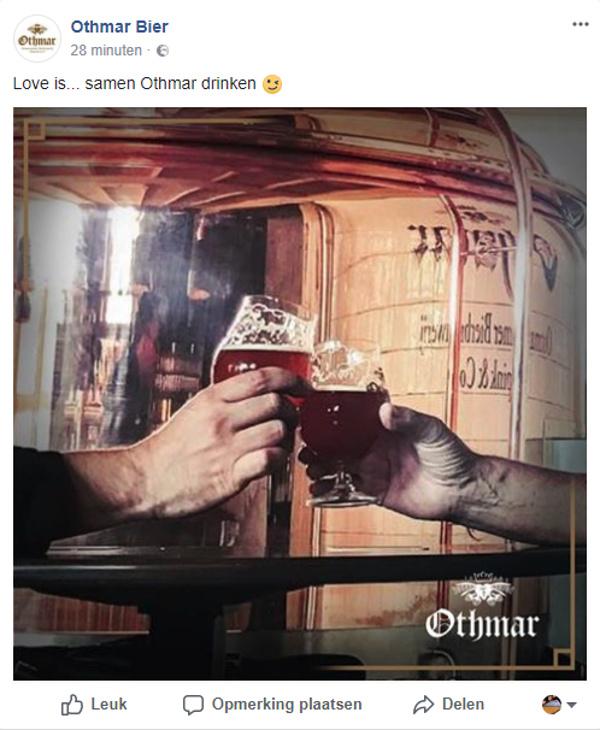Select the Opmerking plaatsen text
The image size is (600, 730).
tap(287, 704)
